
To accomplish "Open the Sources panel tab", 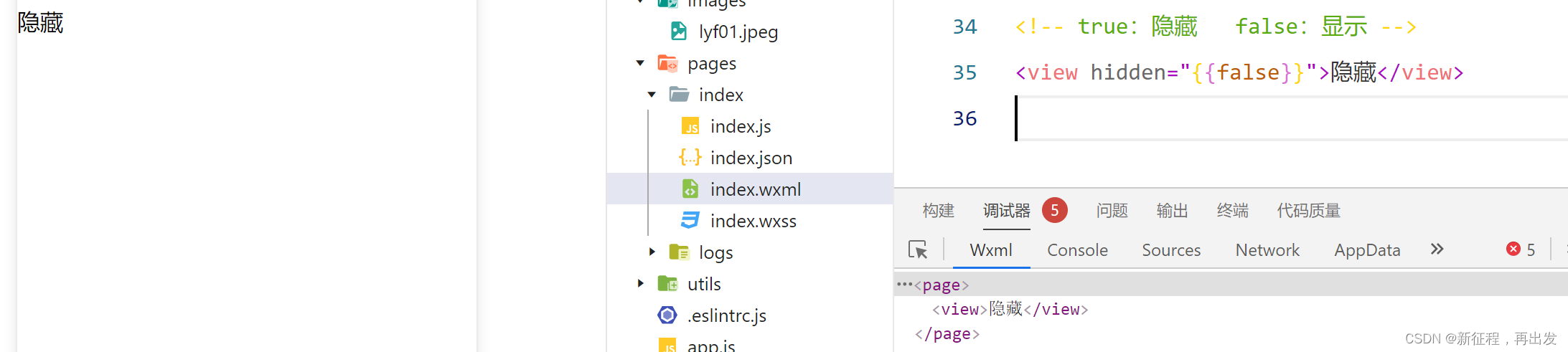I will pos(1171,249).
